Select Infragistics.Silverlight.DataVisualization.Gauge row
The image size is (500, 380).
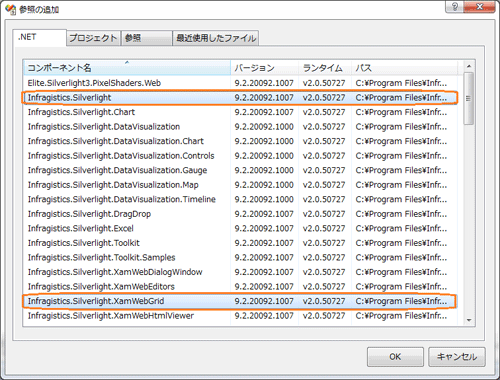coord(240,170)
